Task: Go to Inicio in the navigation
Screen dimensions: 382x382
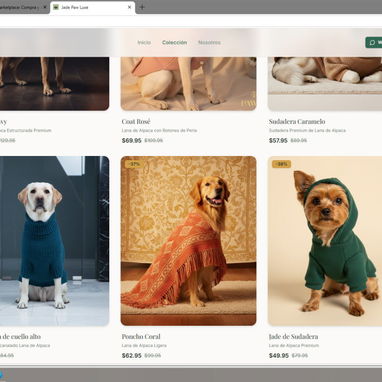Action: (x=144, y=43)
